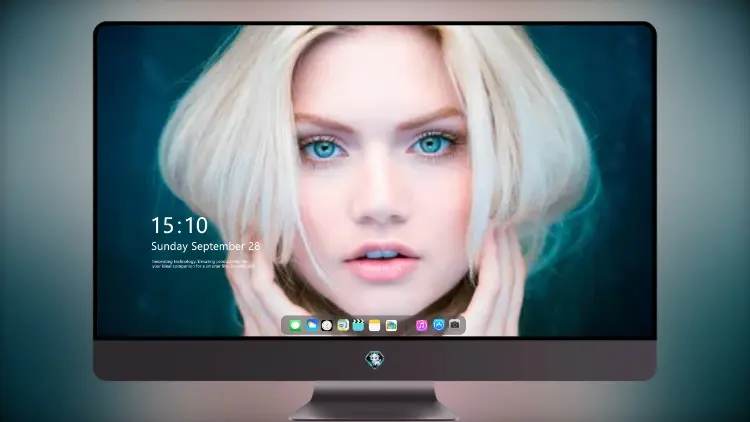Screen dimensions: 750x422
Task: Open the green Messages app in the dock
Action: click(x=295, y=325)
